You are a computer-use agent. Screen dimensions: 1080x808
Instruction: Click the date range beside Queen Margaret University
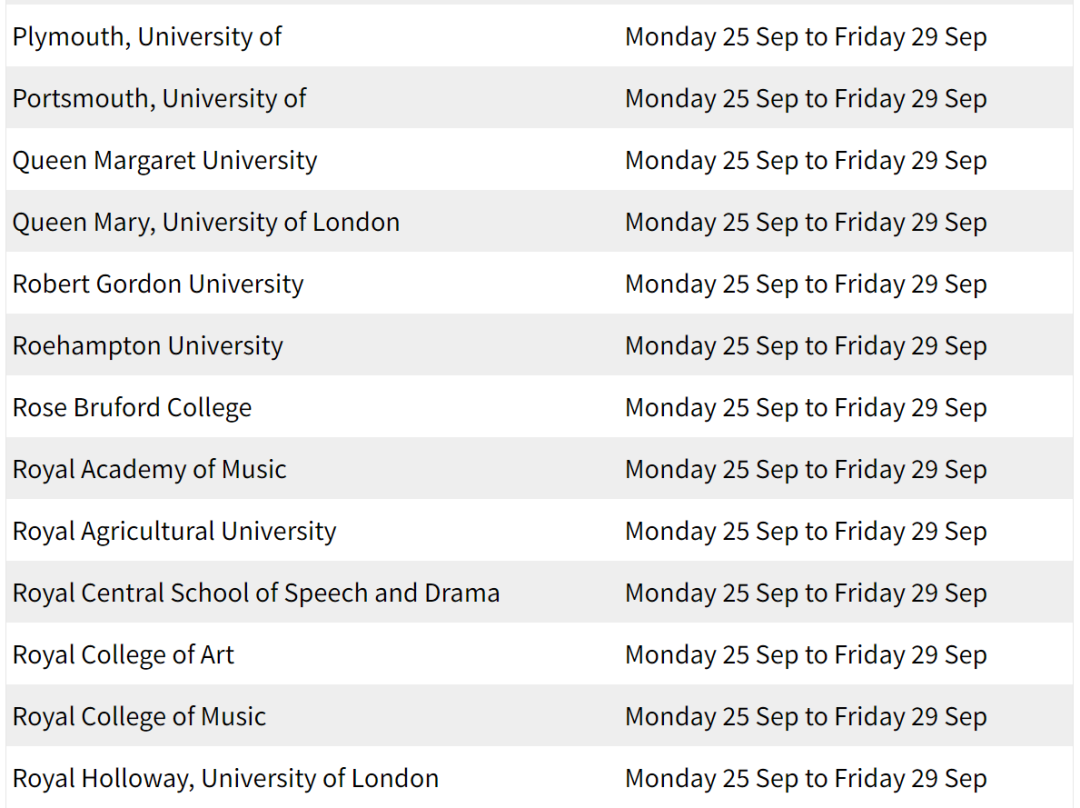point(806,161)
